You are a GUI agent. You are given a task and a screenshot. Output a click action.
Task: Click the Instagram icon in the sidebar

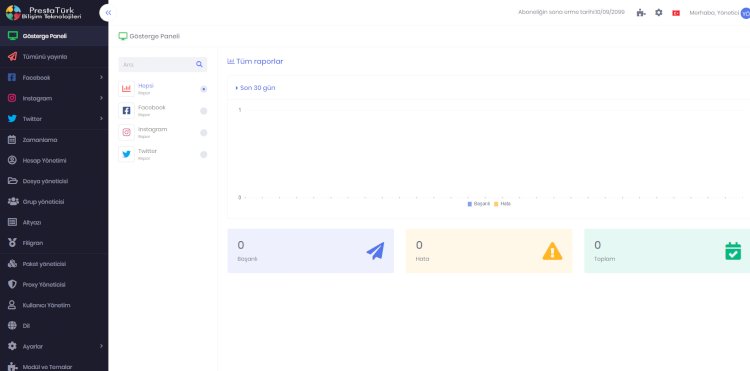click(12, 98)
